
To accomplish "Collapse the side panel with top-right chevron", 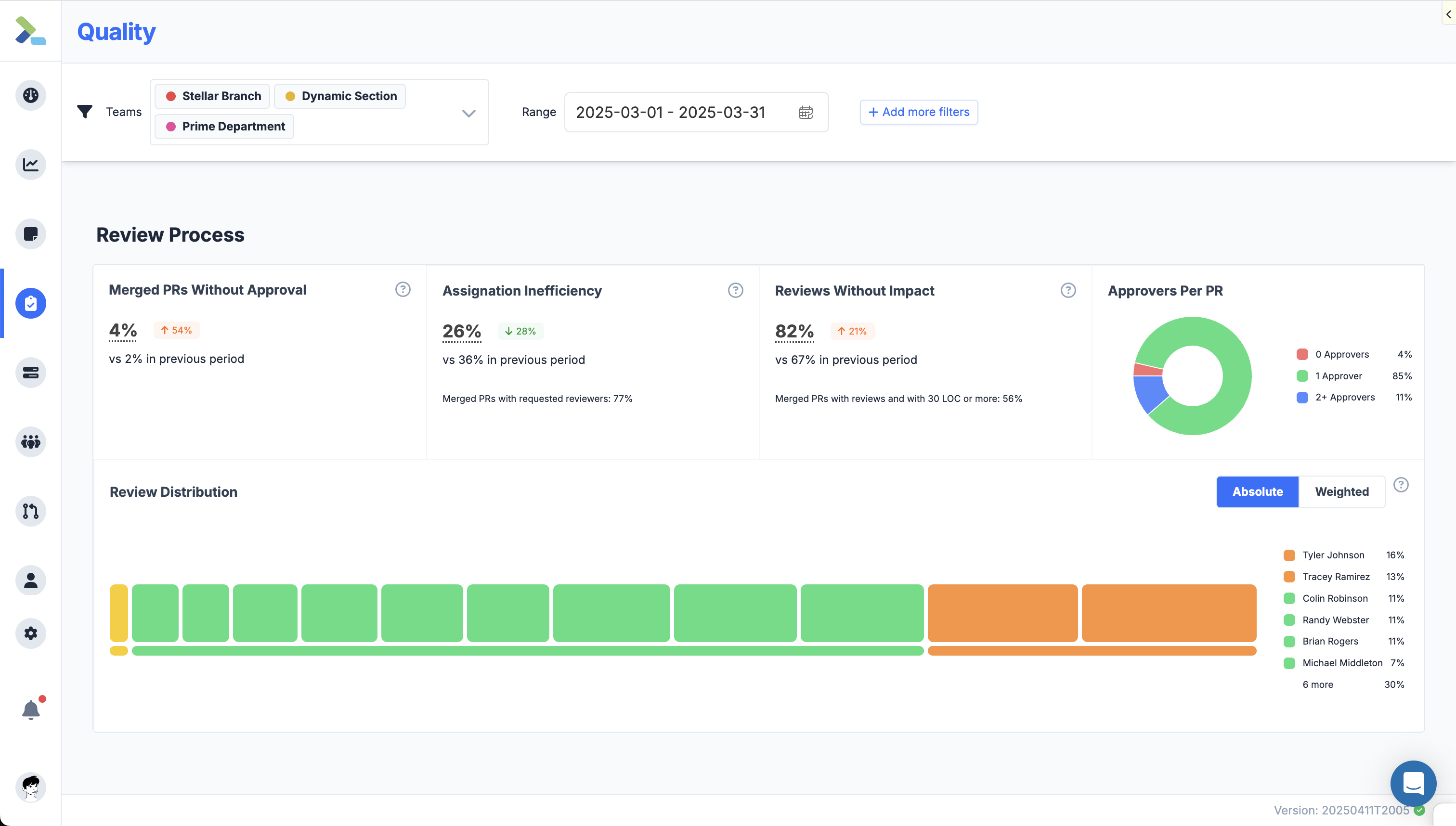I will [x=1448, y=14].
